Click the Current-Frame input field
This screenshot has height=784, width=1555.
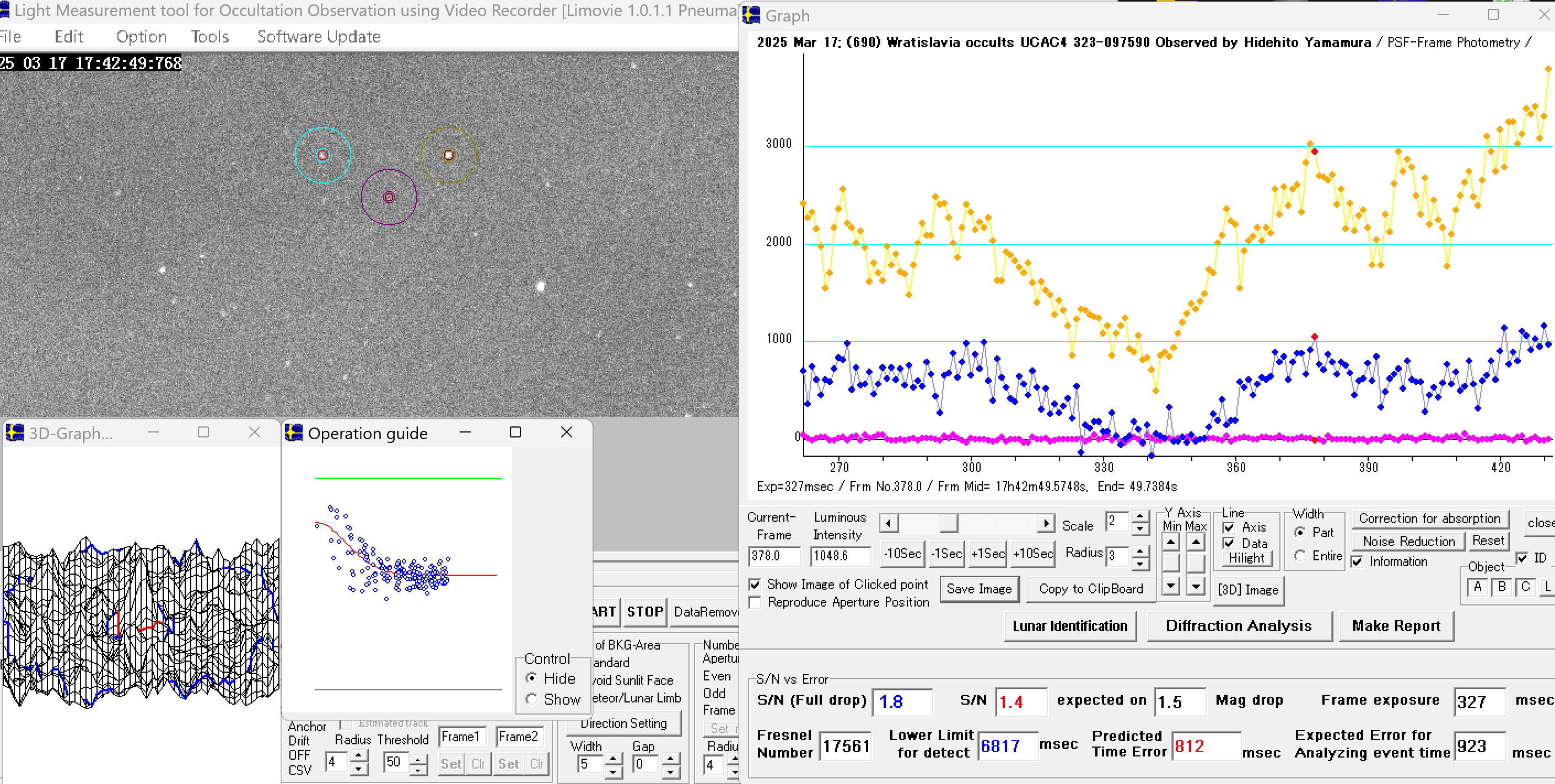tap(774, 556)
